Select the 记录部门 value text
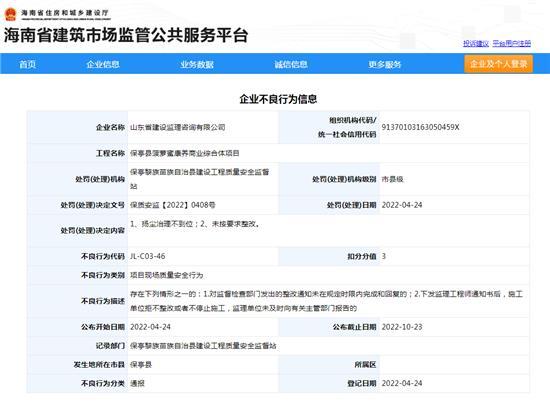This screenshot has width=550, height=407. point(203,346)
